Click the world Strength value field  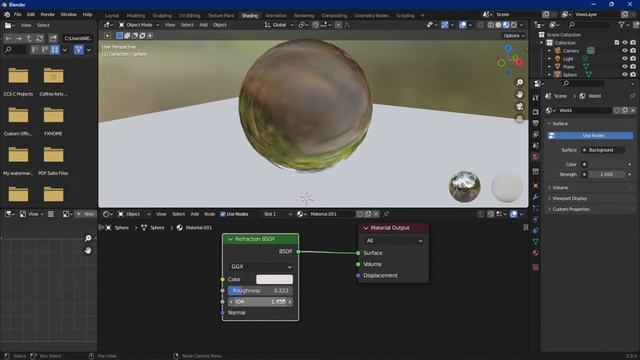pyautogui.click(x=607, y=174)
